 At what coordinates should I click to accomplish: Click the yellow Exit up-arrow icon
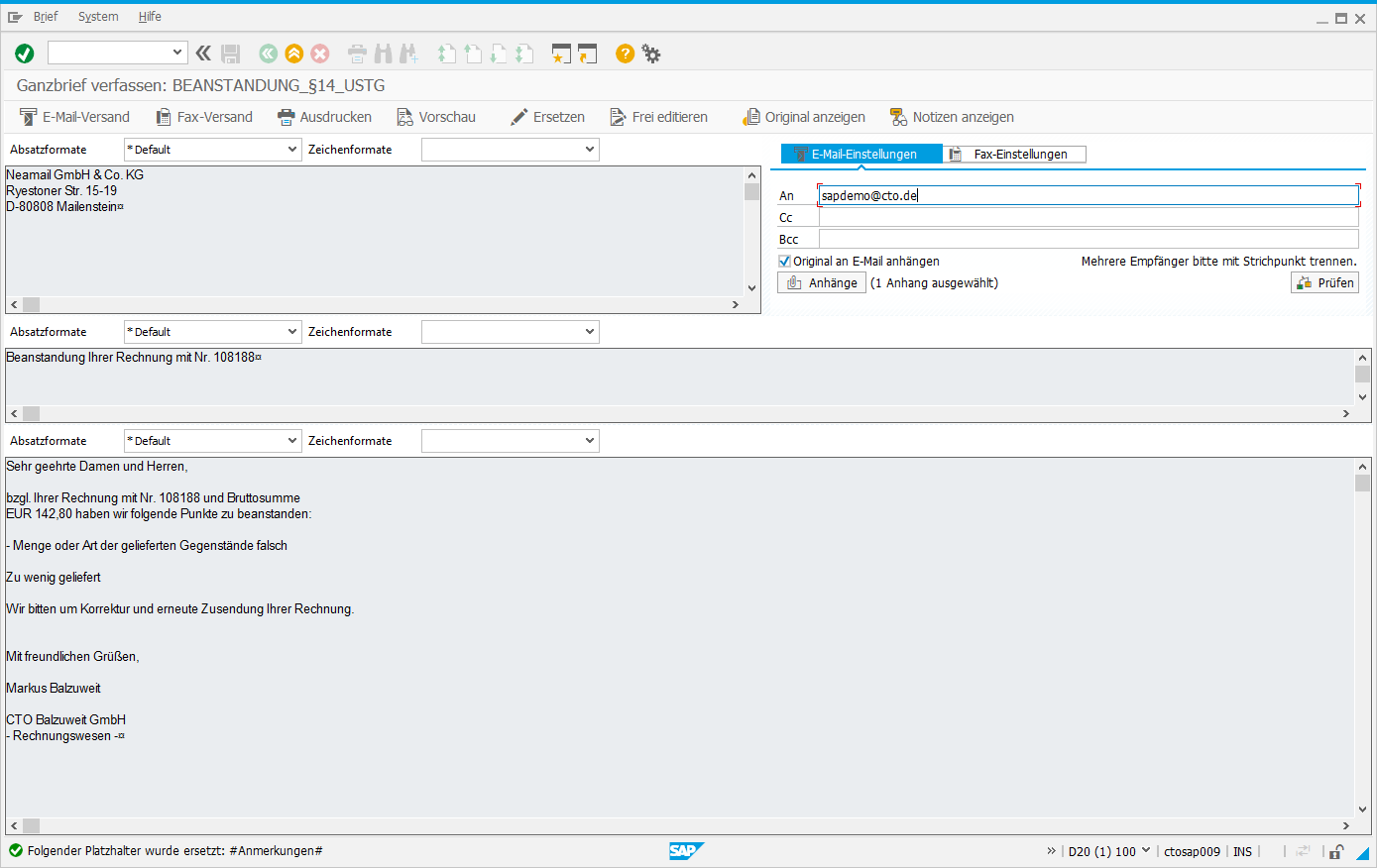pyautogui.click(x=293, y=54)
